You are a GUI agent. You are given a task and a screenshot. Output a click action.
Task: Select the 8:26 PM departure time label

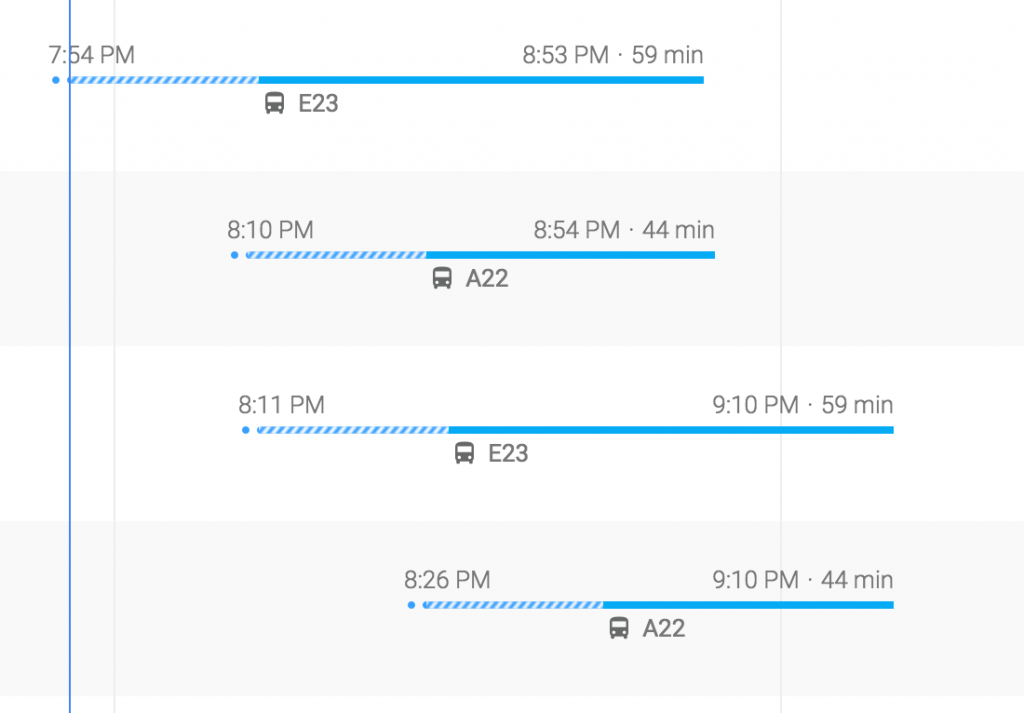click(x=447, y=580)
